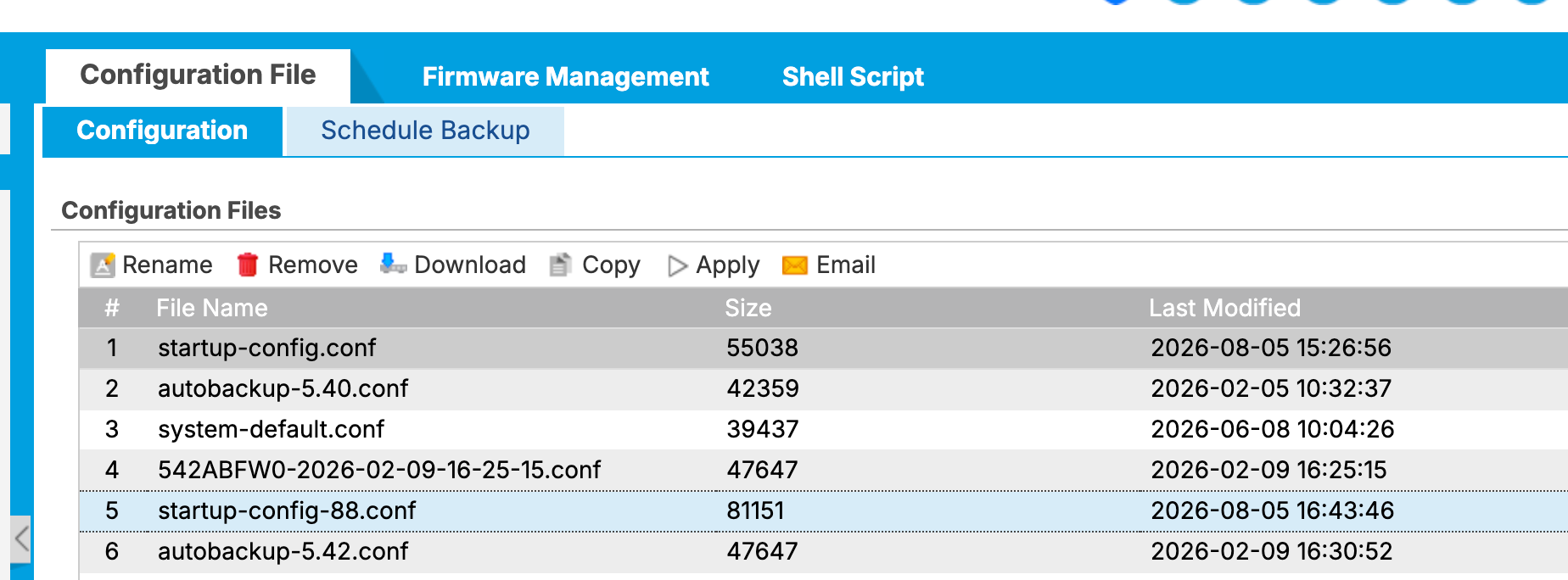
Task: Click date 2026-02-05 10:32:37
Action: 1271,388
